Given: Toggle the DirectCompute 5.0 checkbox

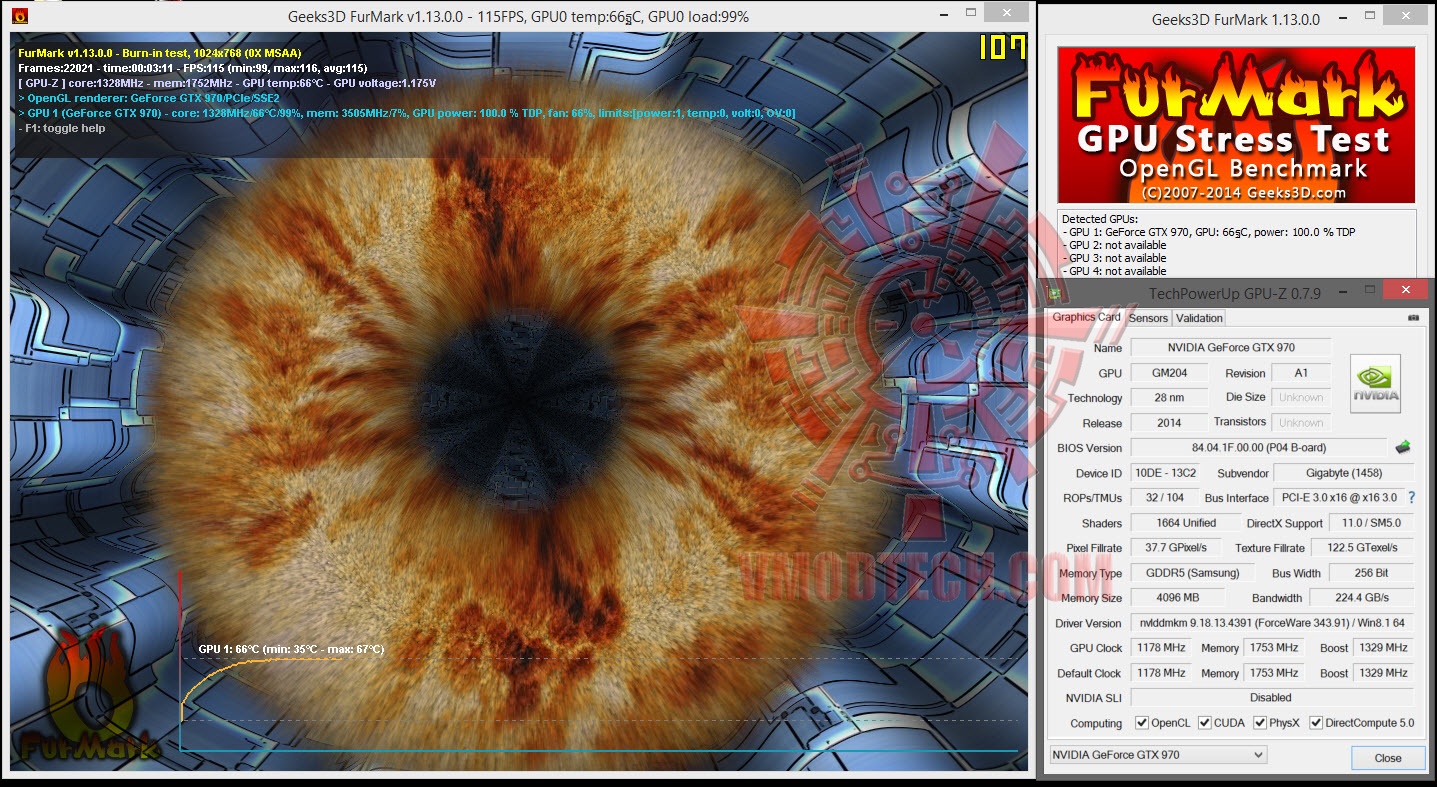Looking at the screenshot, I should (1316, 723).
